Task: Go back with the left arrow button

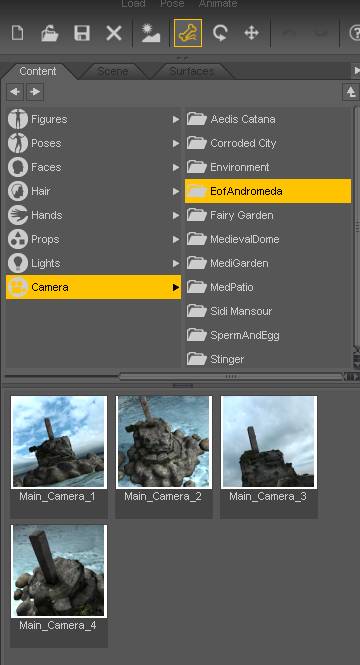Action: (x=15, y=92)
